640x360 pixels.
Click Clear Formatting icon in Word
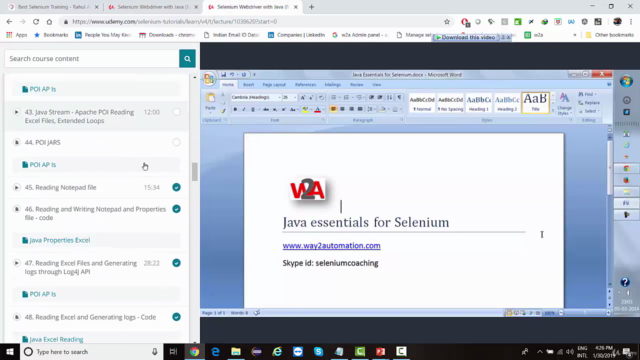point(321,98)
